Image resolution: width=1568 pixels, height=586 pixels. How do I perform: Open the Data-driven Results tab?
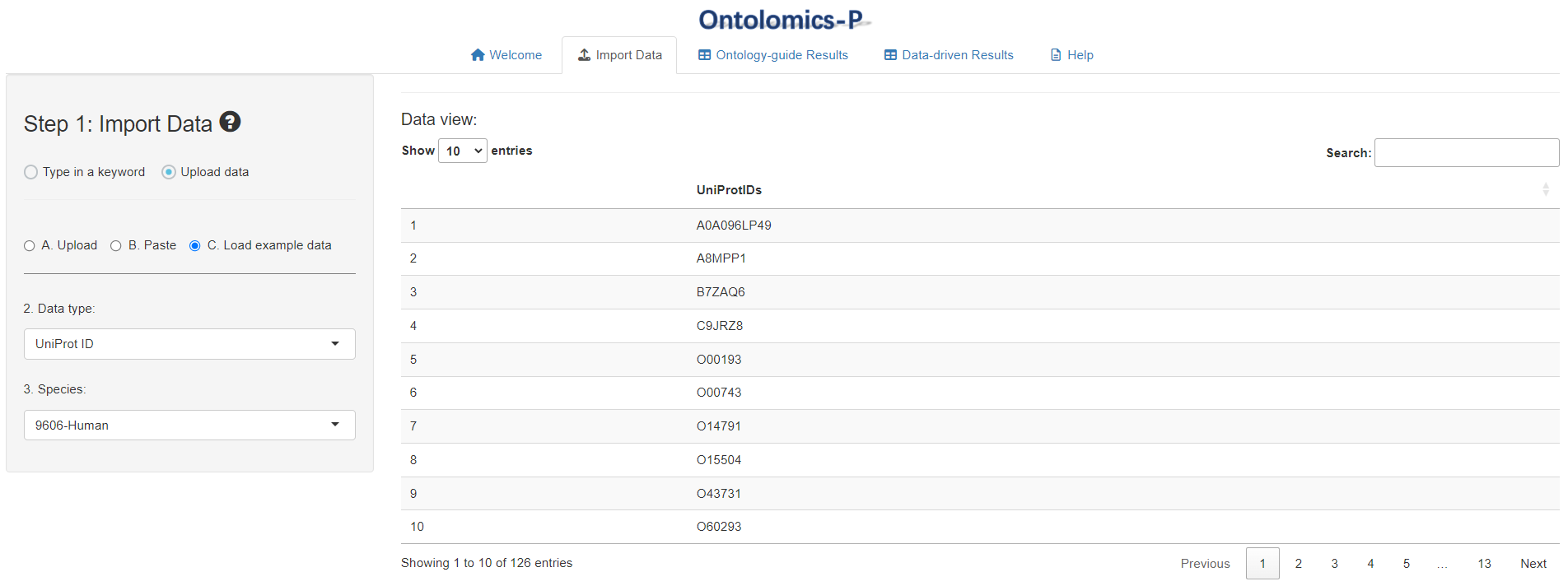pos(949,55)
